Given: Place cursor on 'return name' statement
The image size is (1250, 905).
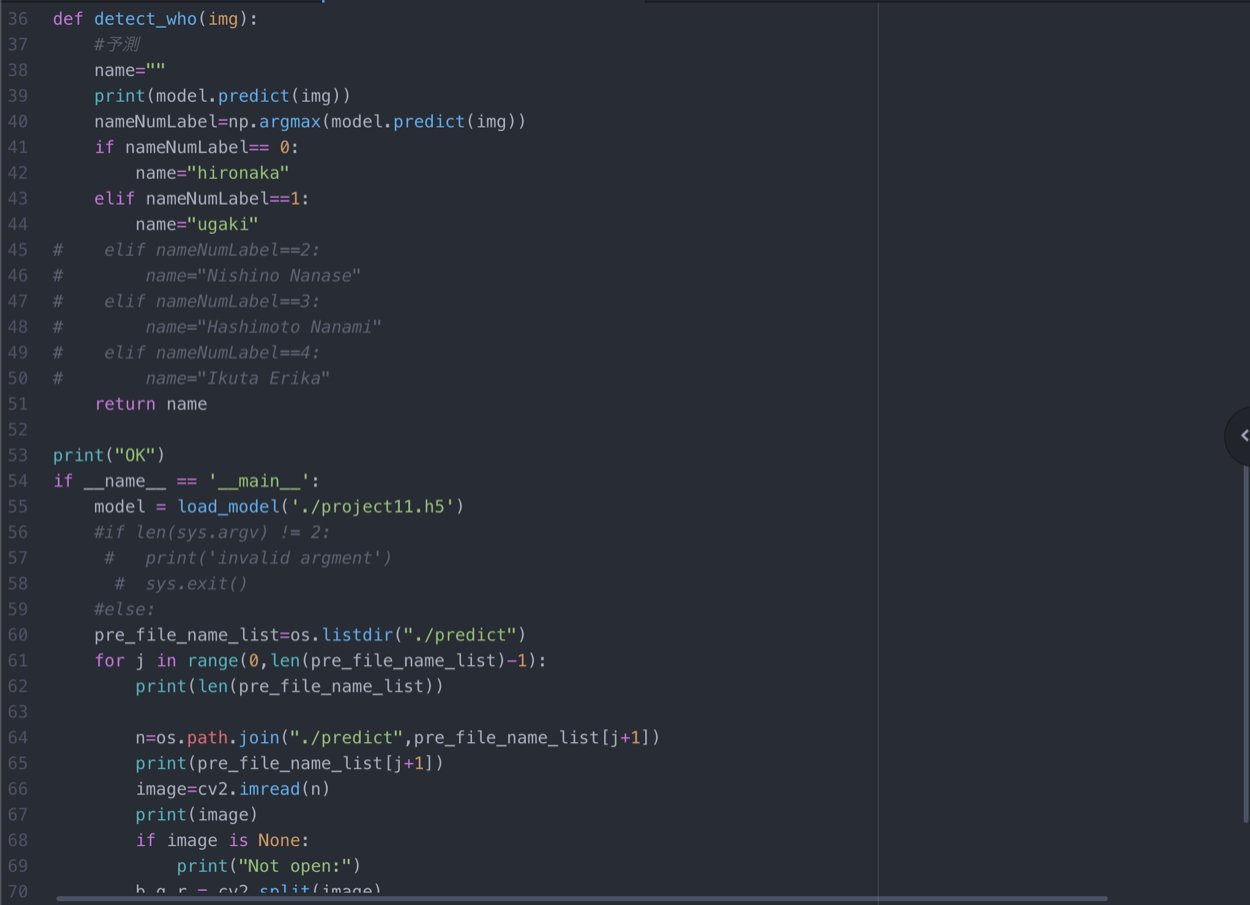Looking at the screenshot, I should [x=150, y=404].
